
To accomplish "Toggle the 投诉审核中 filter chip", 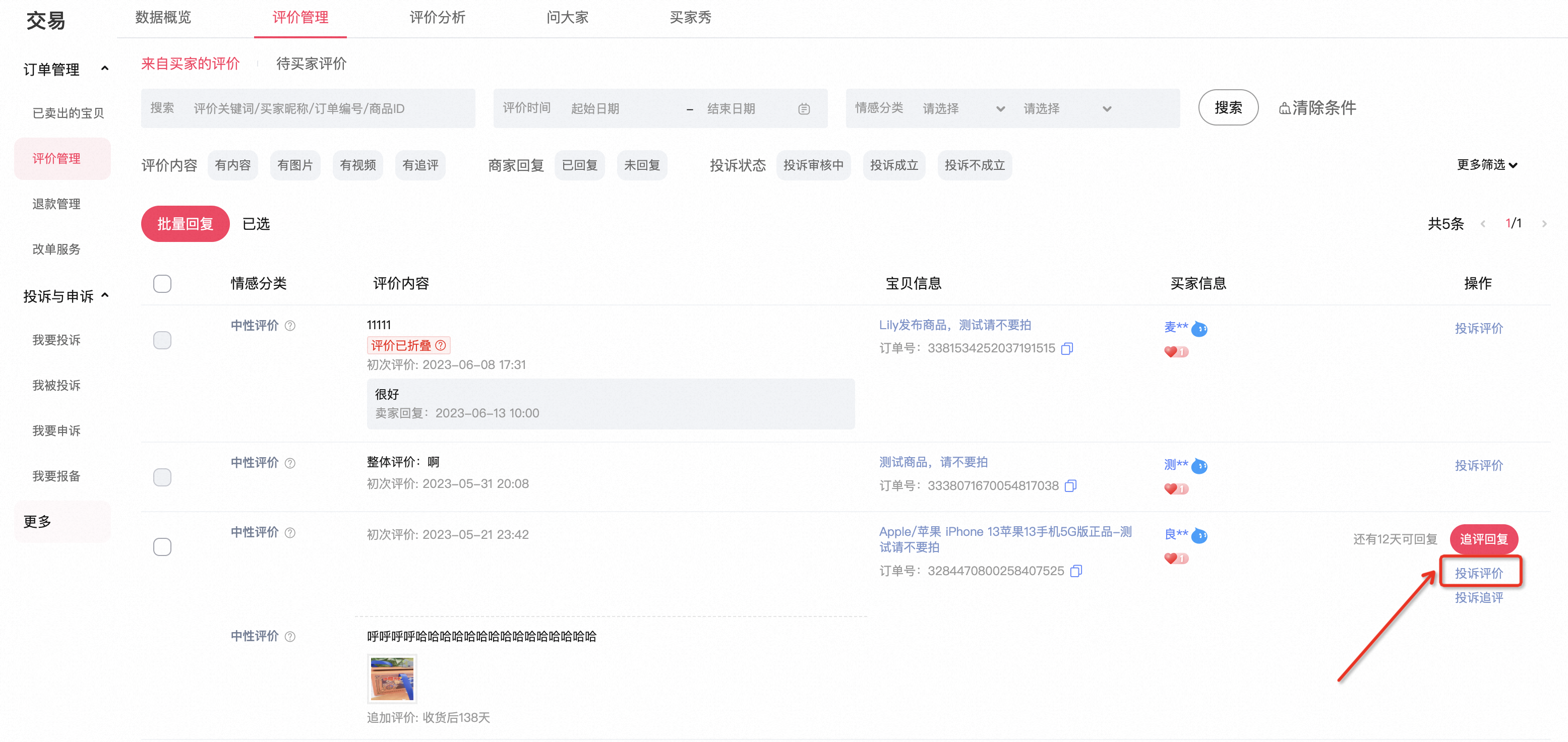I will [813, 165].
